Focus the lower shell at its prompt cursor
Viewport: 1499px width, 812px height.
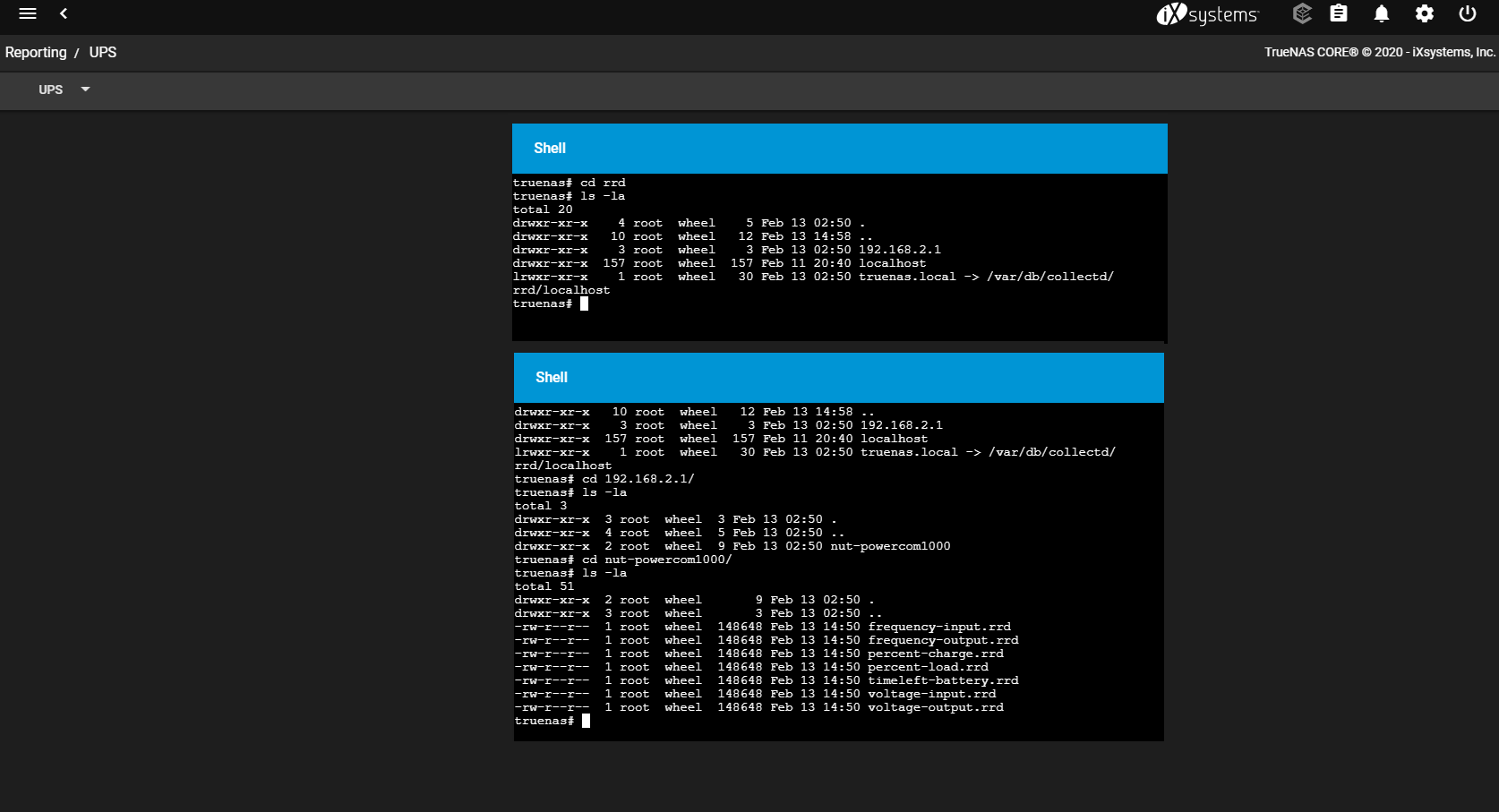pyautogui.click(x=586, y=721)
